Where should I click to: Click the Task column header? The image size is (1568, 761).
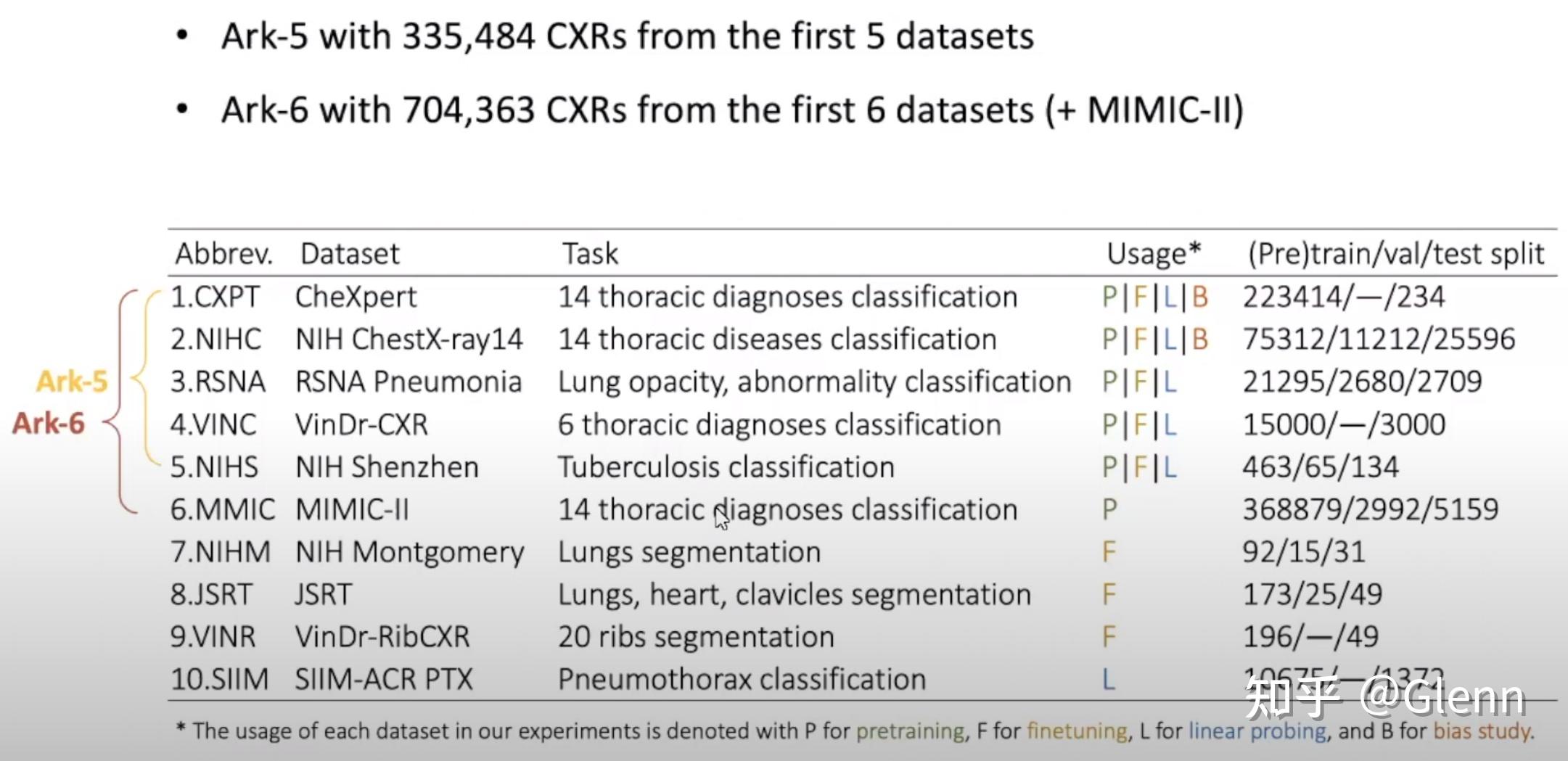coord(590,254)
